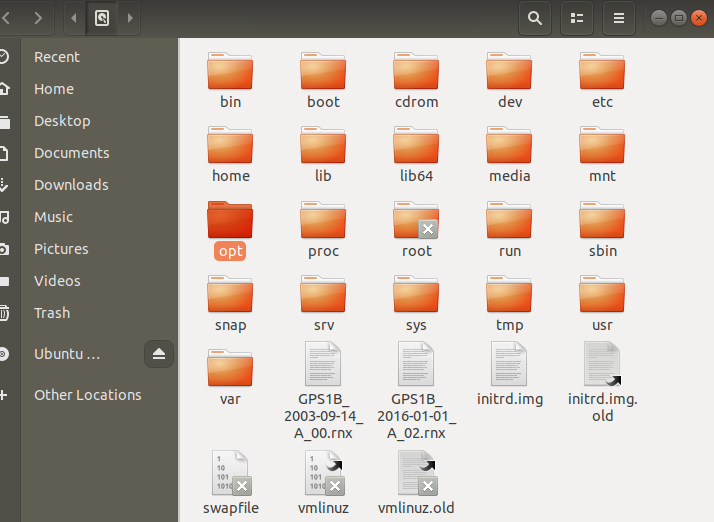
Task: Open Videos in the sidebar
Action: pyautogui.click(x=89, y=281)
